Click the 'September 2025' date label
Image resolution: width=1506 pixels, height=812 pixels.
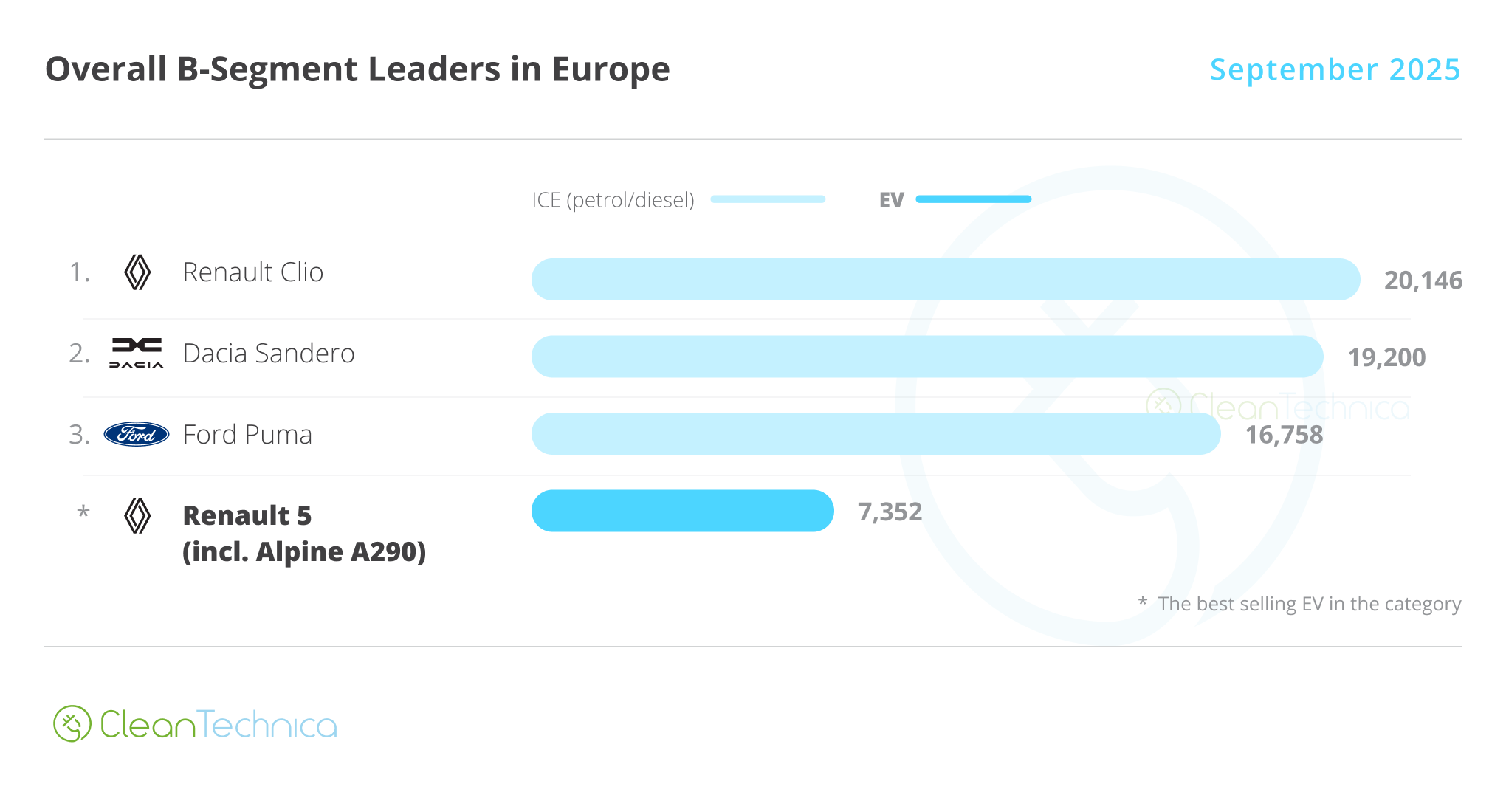(1335, 69)
